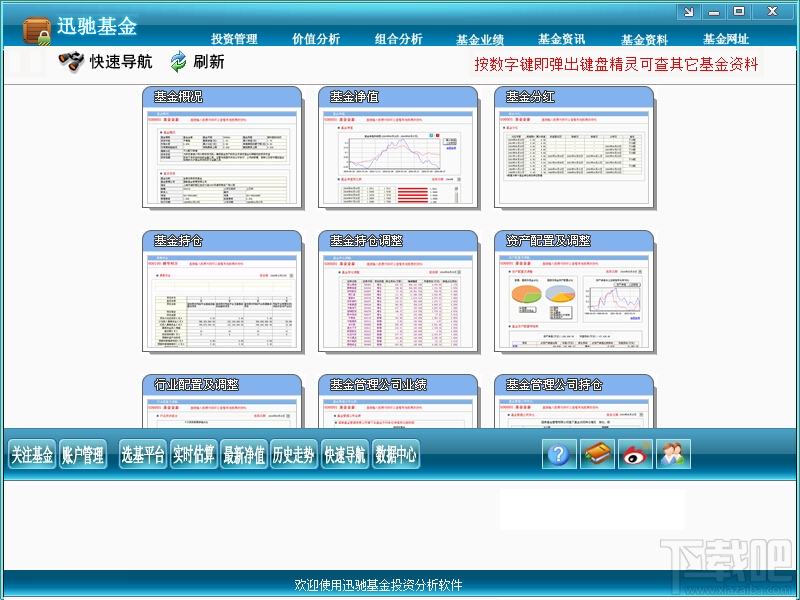Open the Weibo eye icon

click(635, 454)
